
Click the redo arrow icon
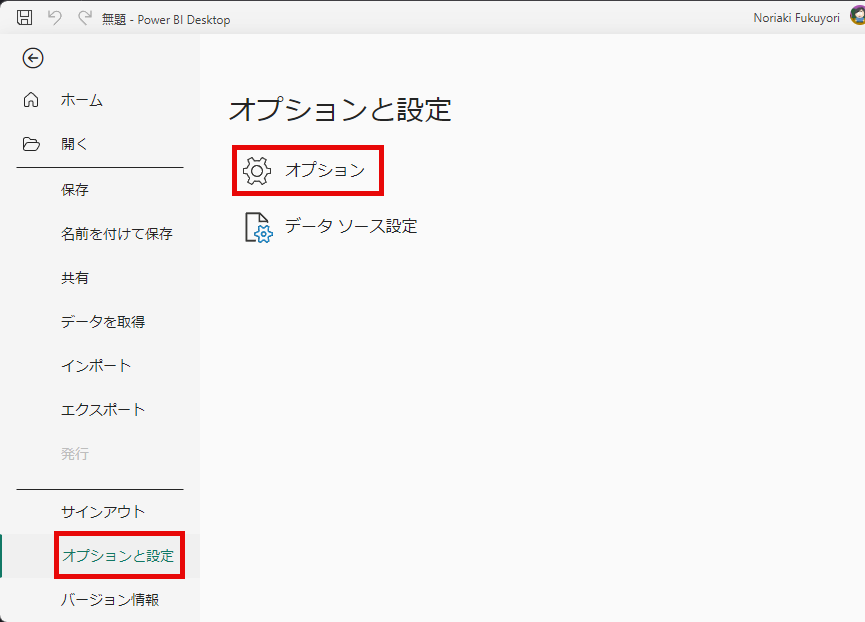[x=84, y=18]
